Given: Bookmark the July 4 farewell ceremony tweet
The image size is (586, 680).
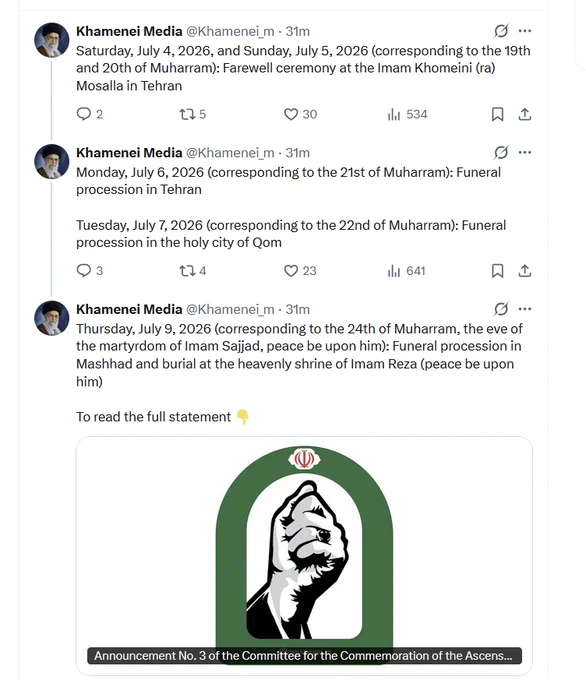Looking at the screenshot, I should (498, 114).
